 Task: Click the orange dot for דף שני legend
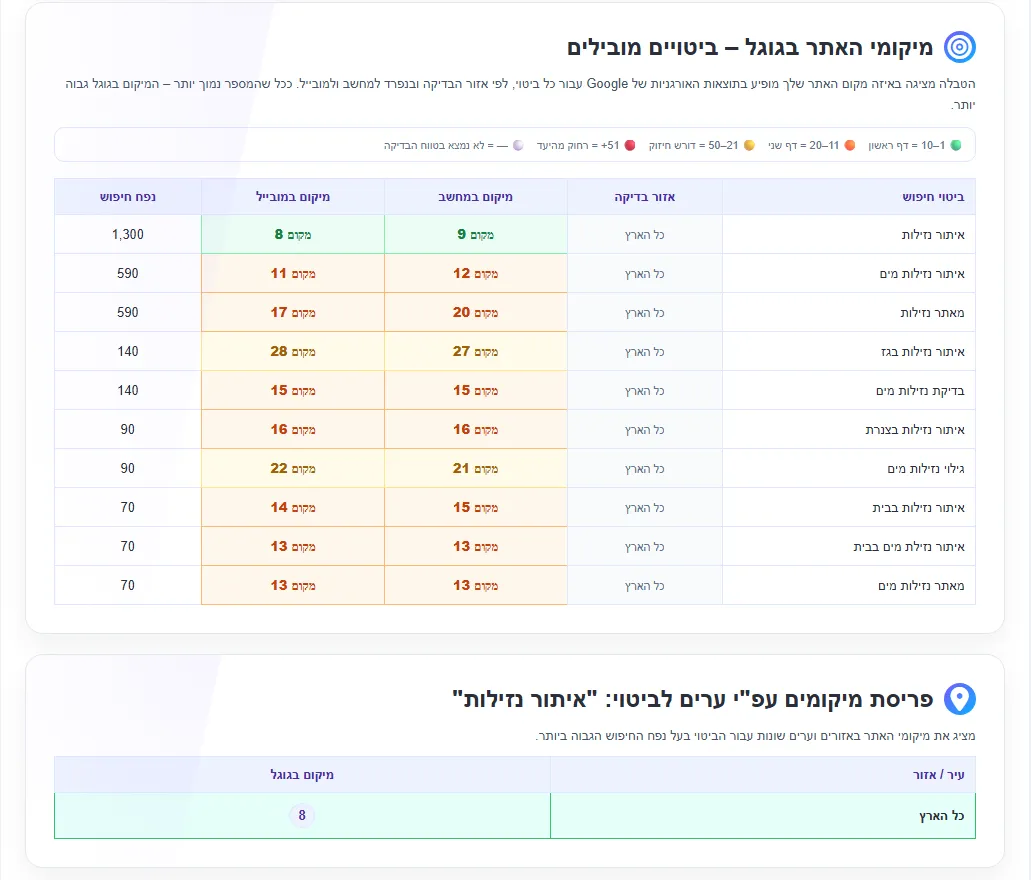(850, 145)
